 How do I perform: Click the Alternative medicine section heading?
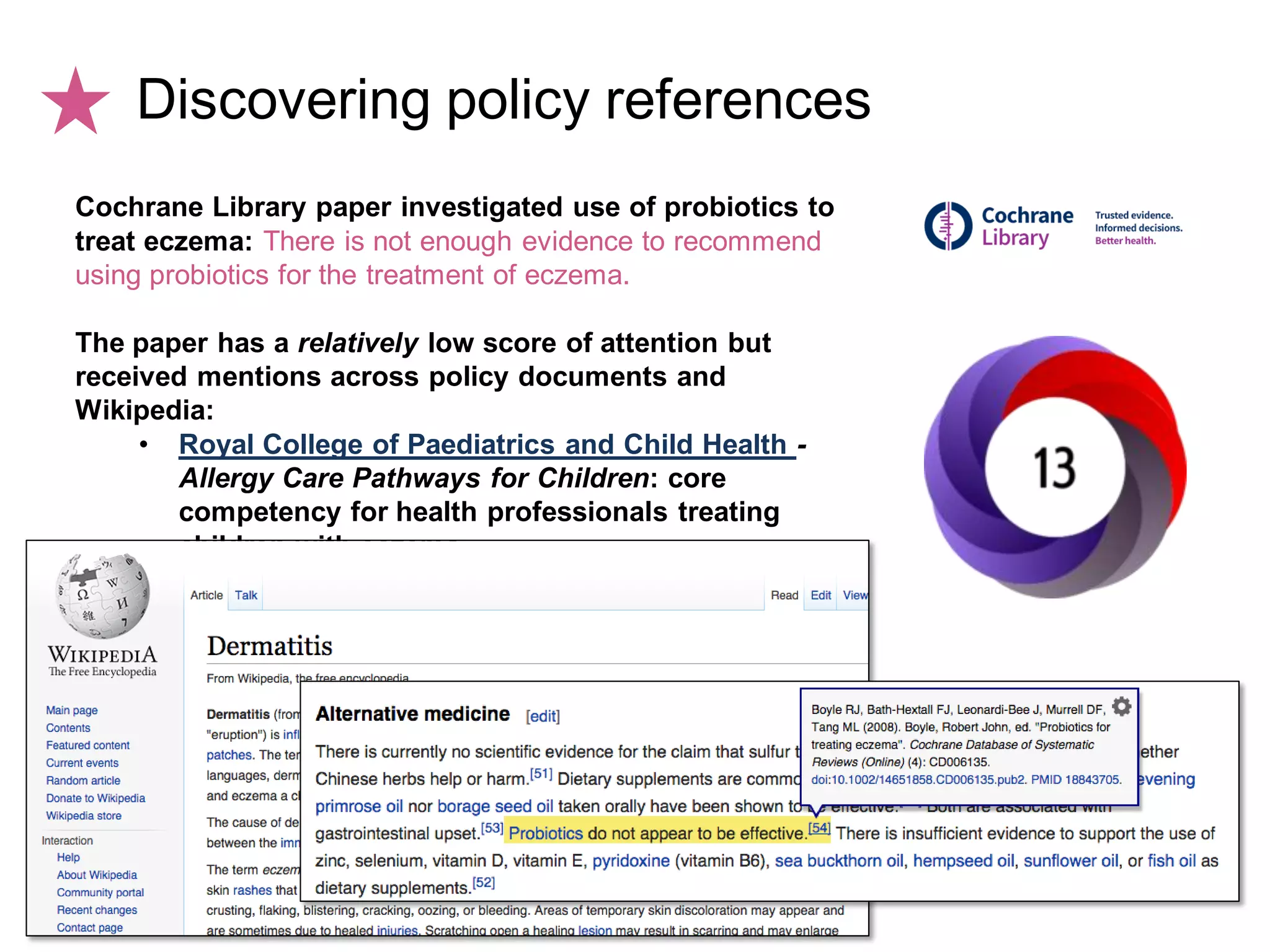pos(412,714)
